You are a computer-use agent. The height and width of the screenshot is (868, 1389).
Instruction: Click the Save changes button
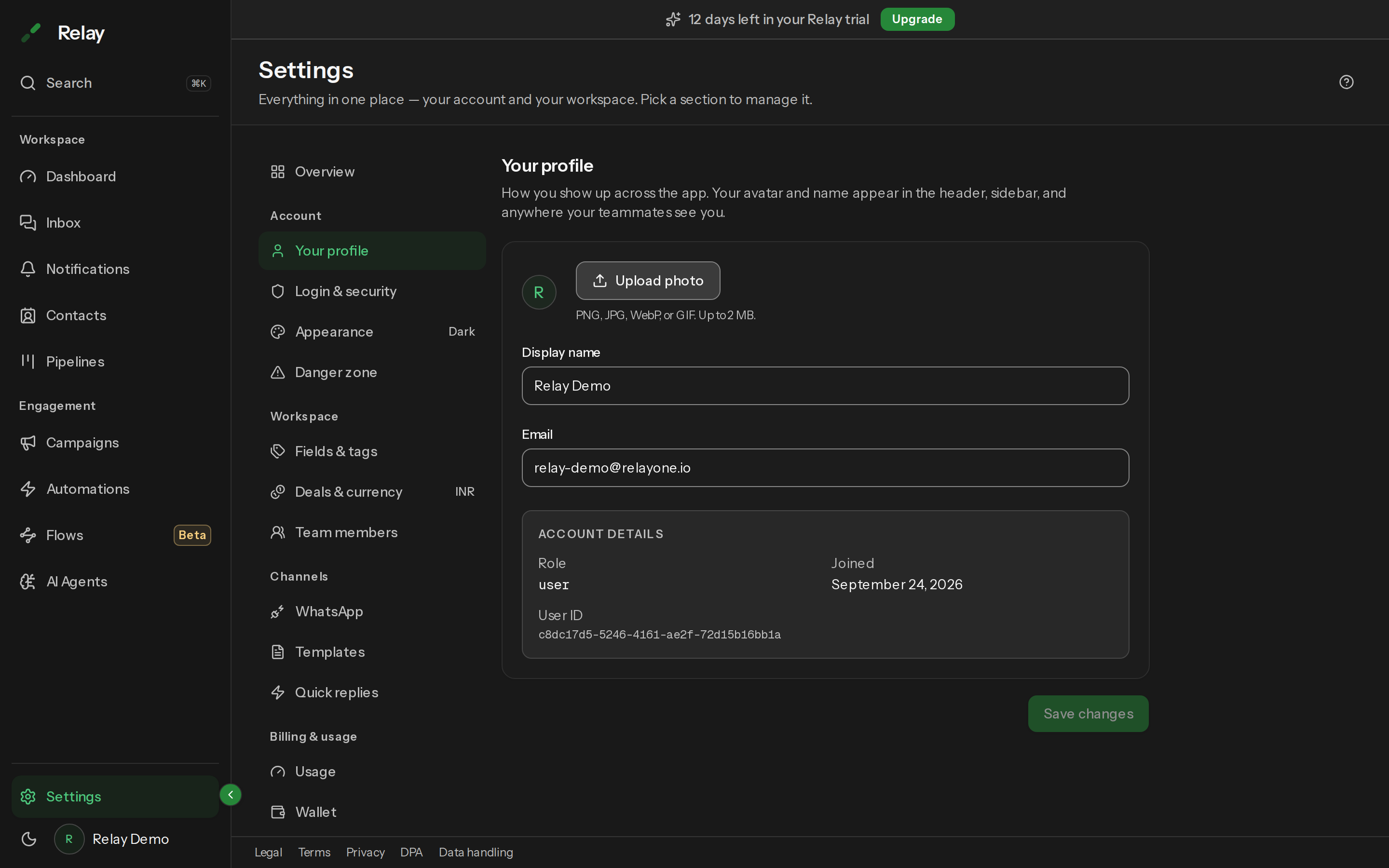[x=1088, y=714]
